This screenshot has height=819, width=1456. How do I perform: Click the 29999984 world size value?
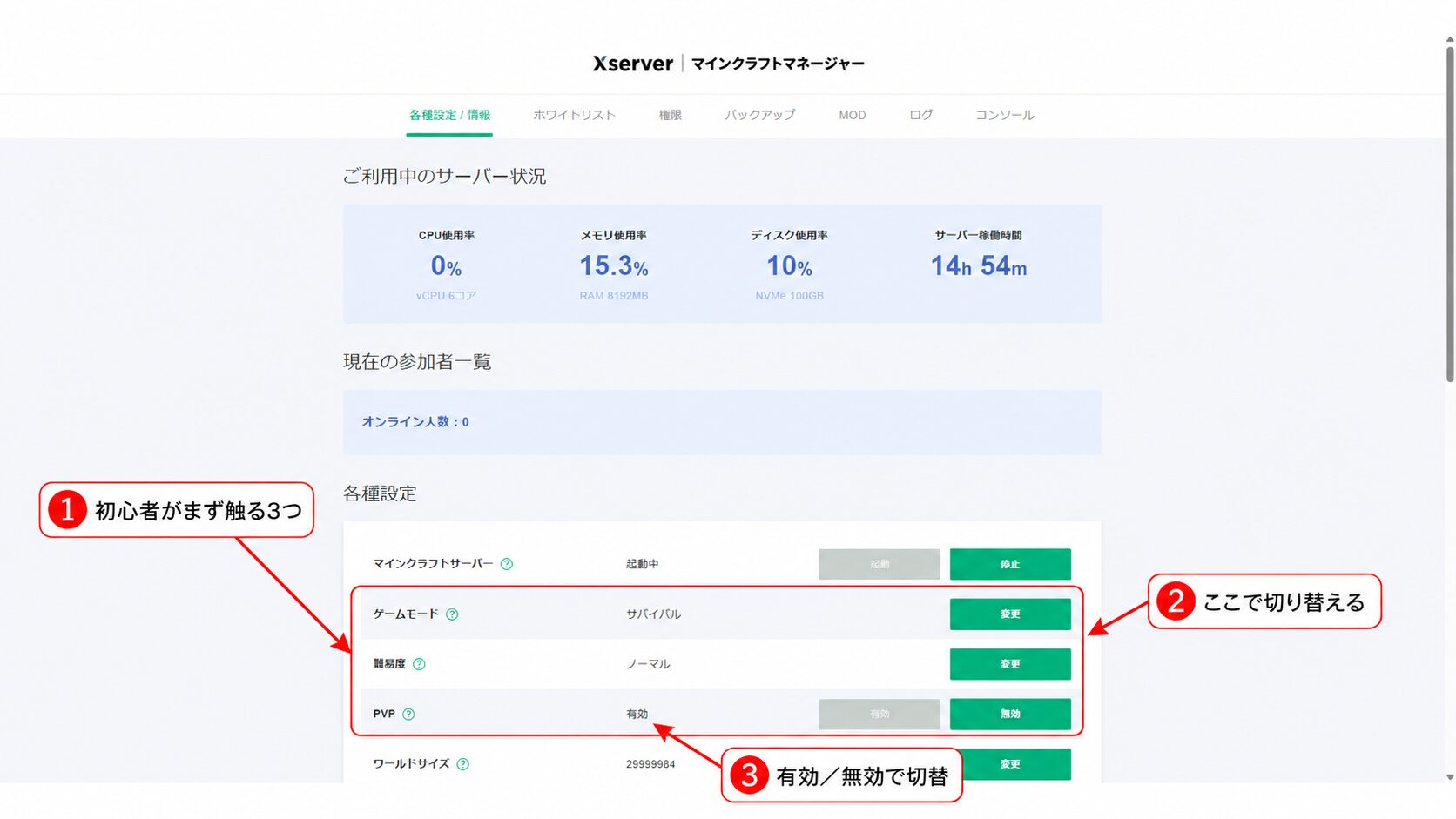coord(650,764)
